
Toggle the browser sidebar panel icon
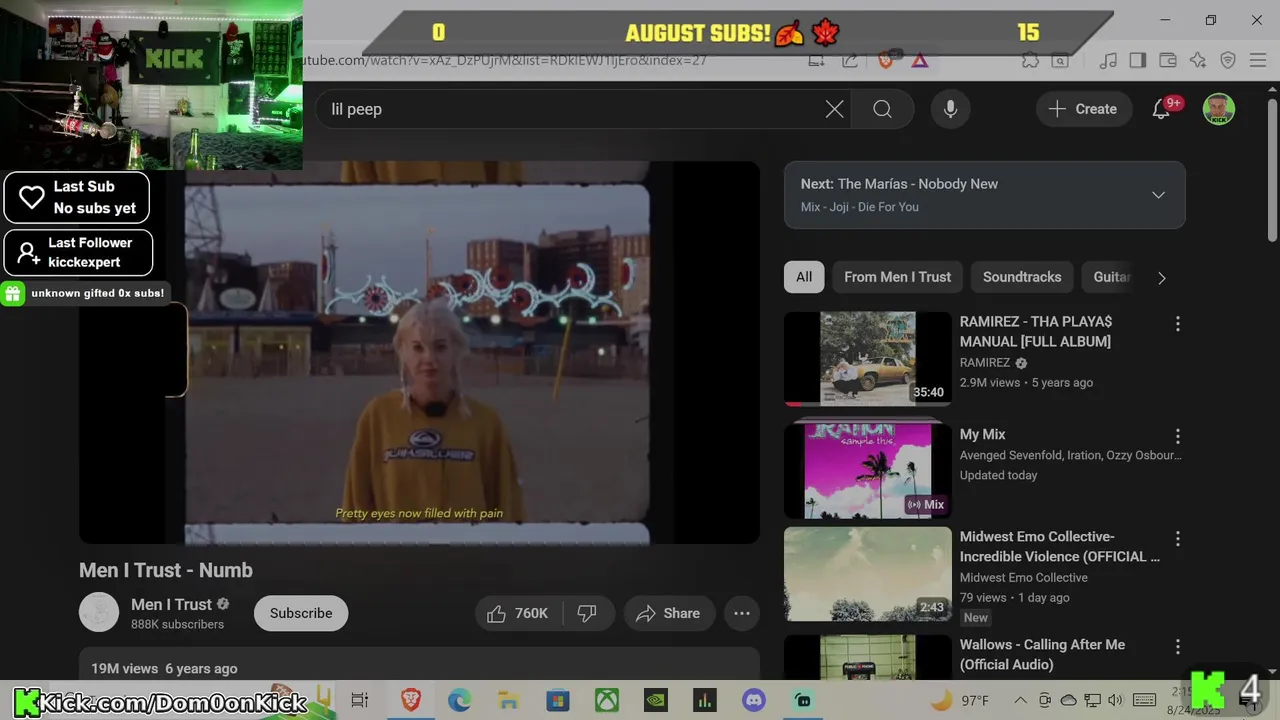pyautogui.click(x=1137, y=60)
